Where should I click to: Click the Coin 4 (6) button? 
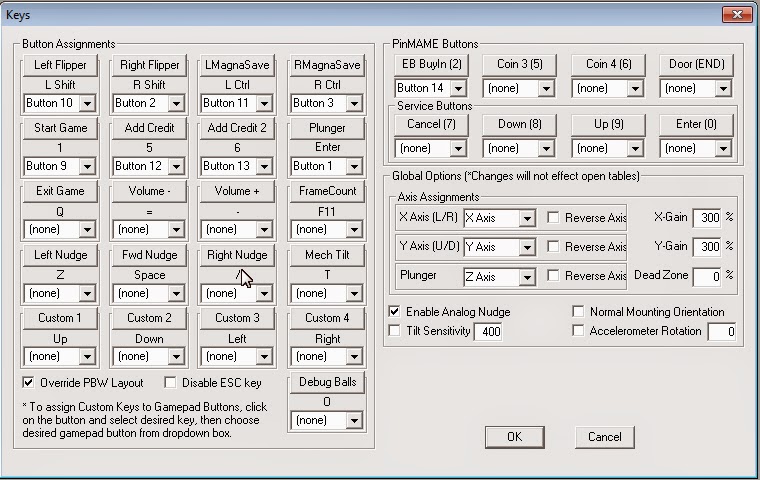pos(608,64)
